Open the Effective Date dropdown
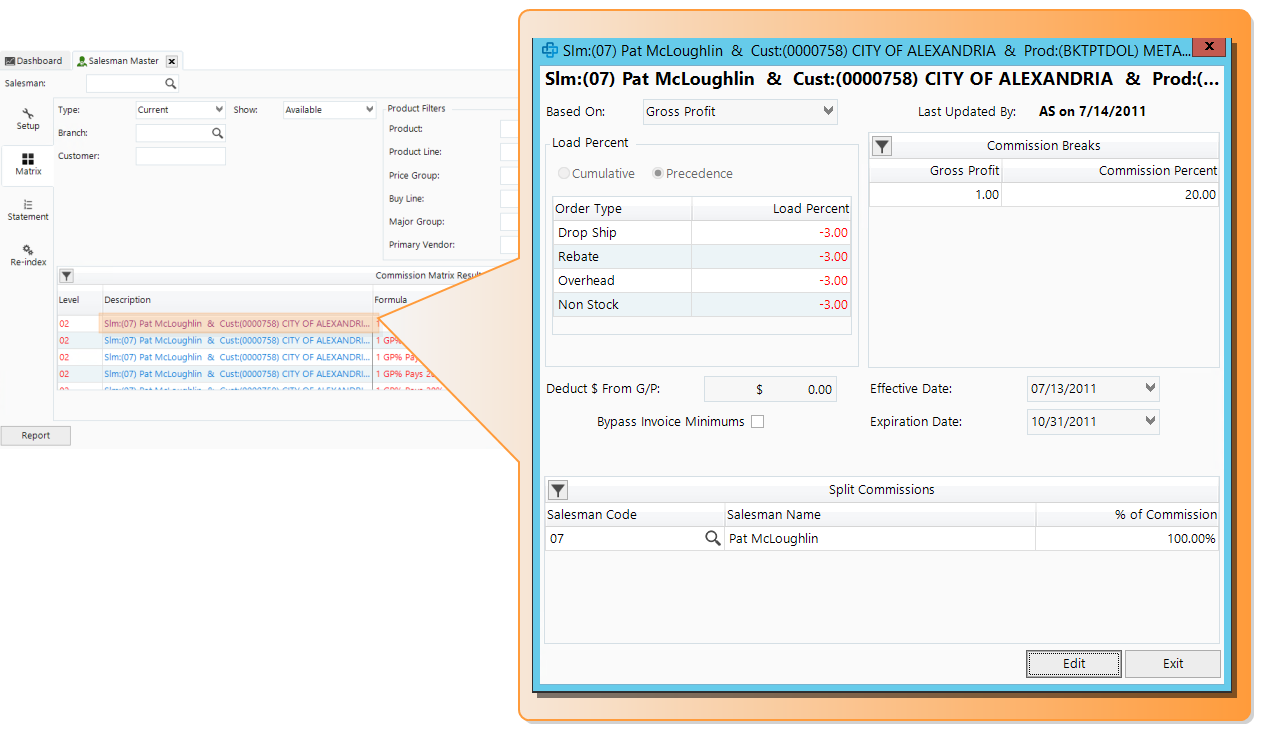Viewport: 1264px width, 734px height. pos(1150,388)
